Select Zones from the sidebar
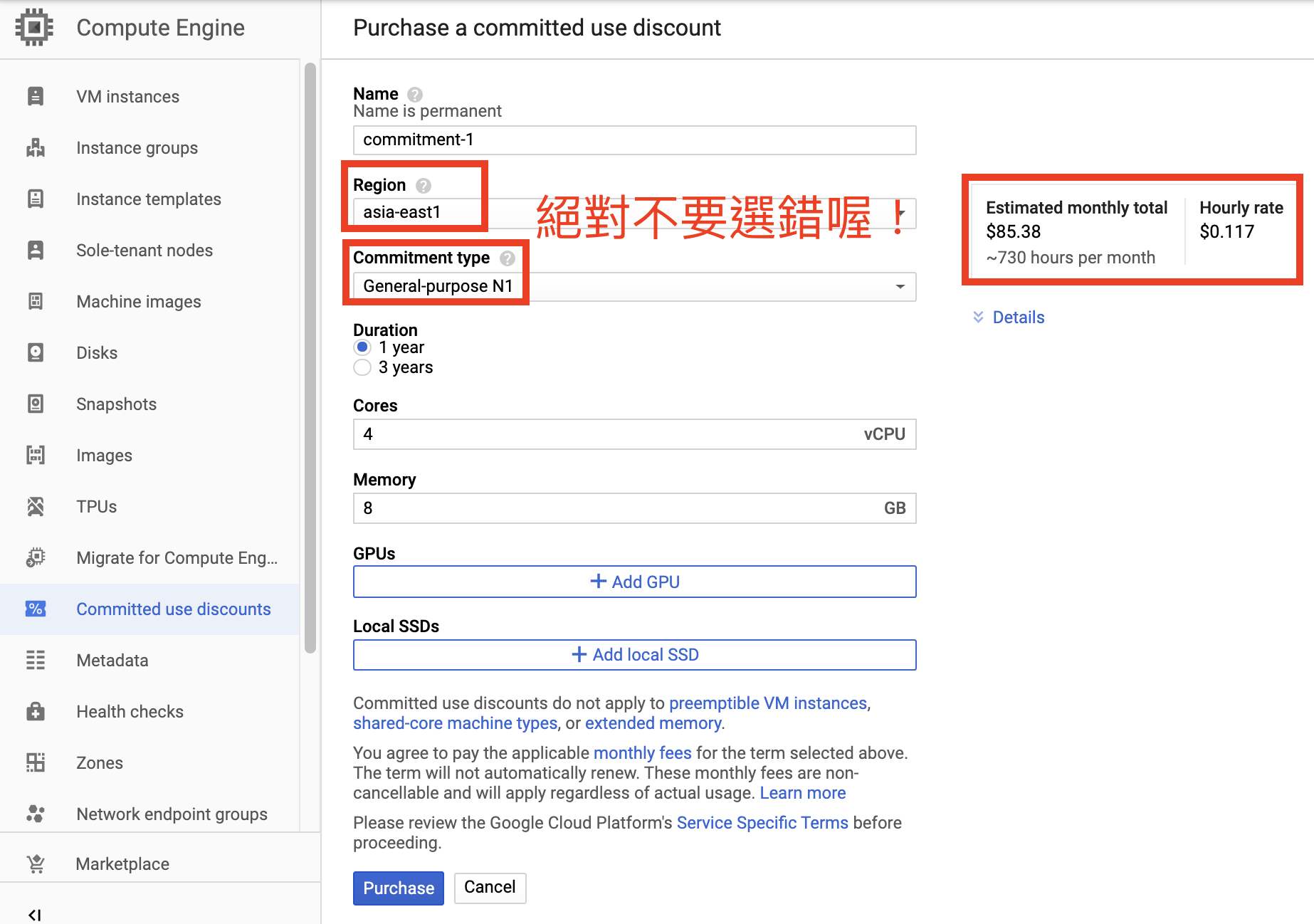 [x=99, y=762]
